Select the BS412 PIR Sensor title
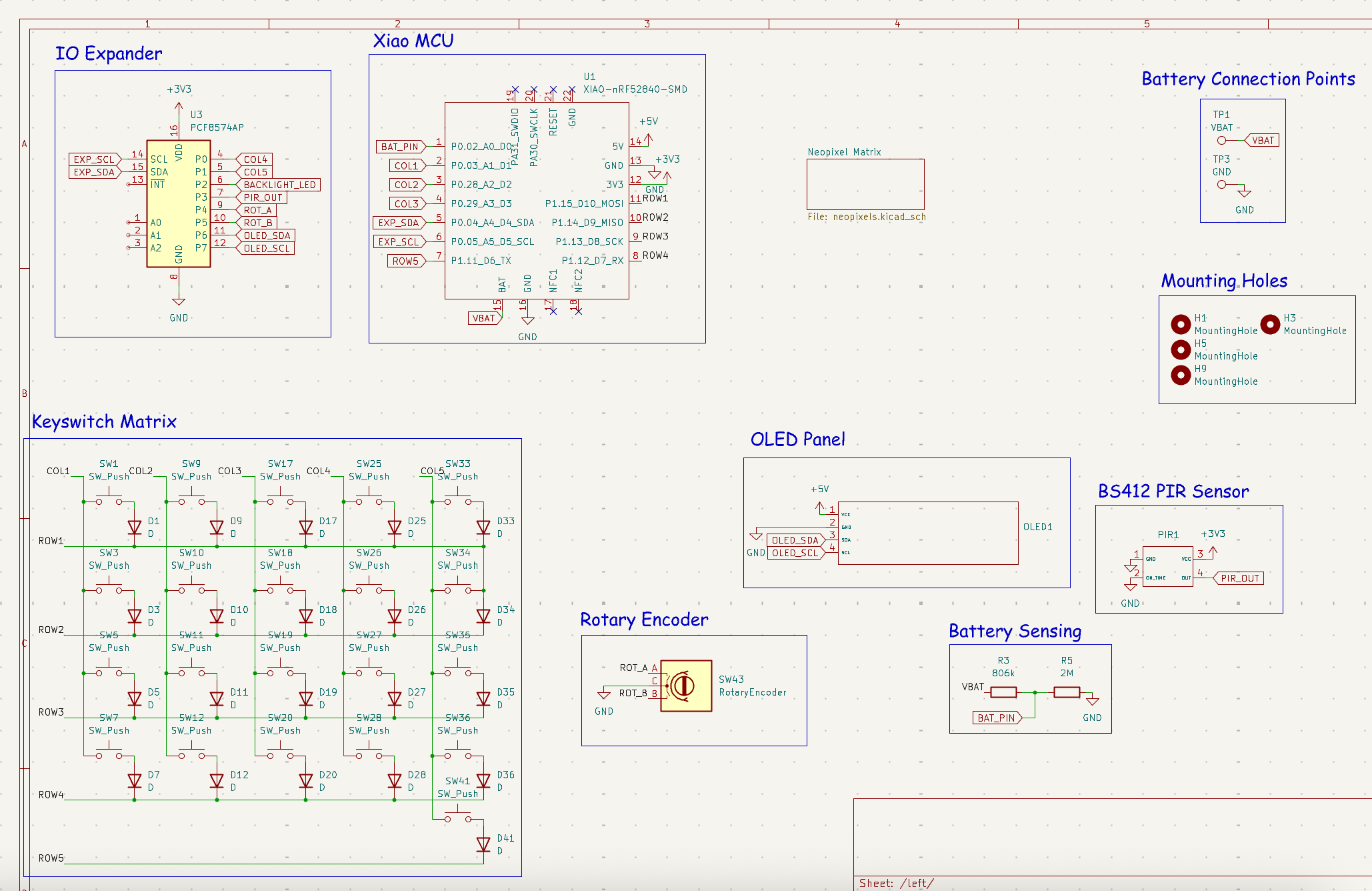The image size is (1372, 891). 1173,492
